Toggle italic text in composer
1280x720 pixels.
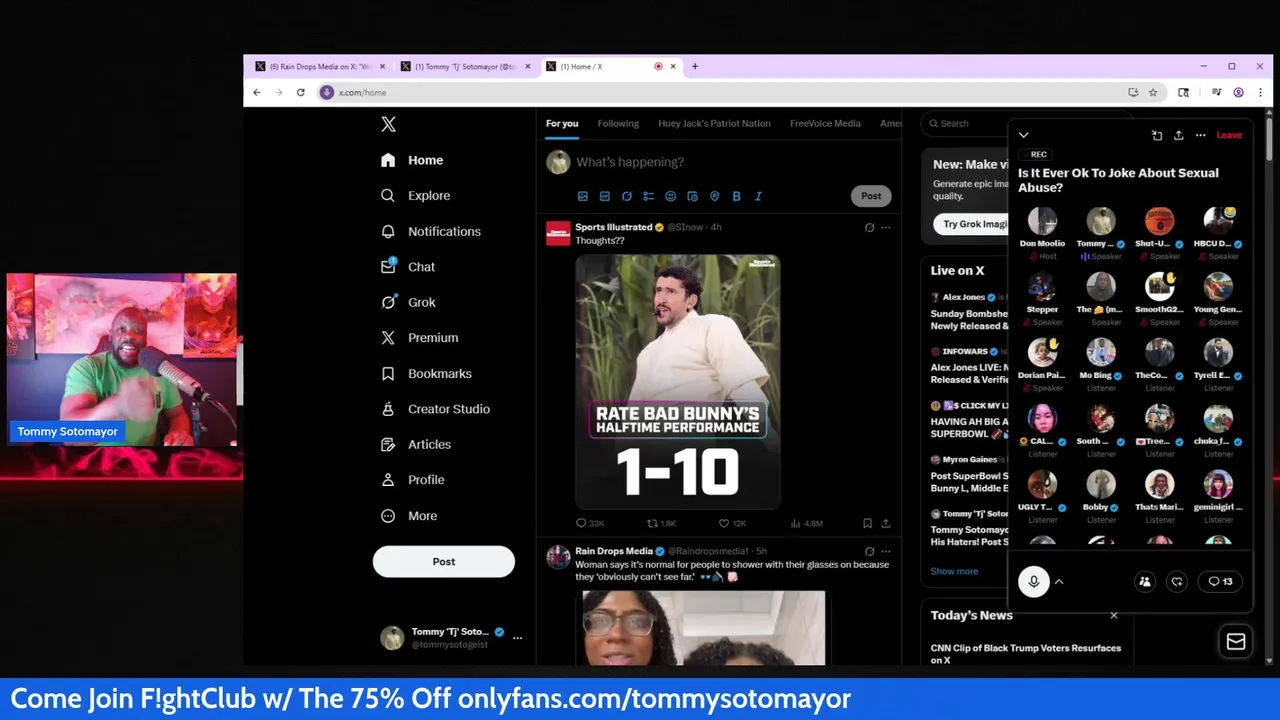tap(758, 196)
